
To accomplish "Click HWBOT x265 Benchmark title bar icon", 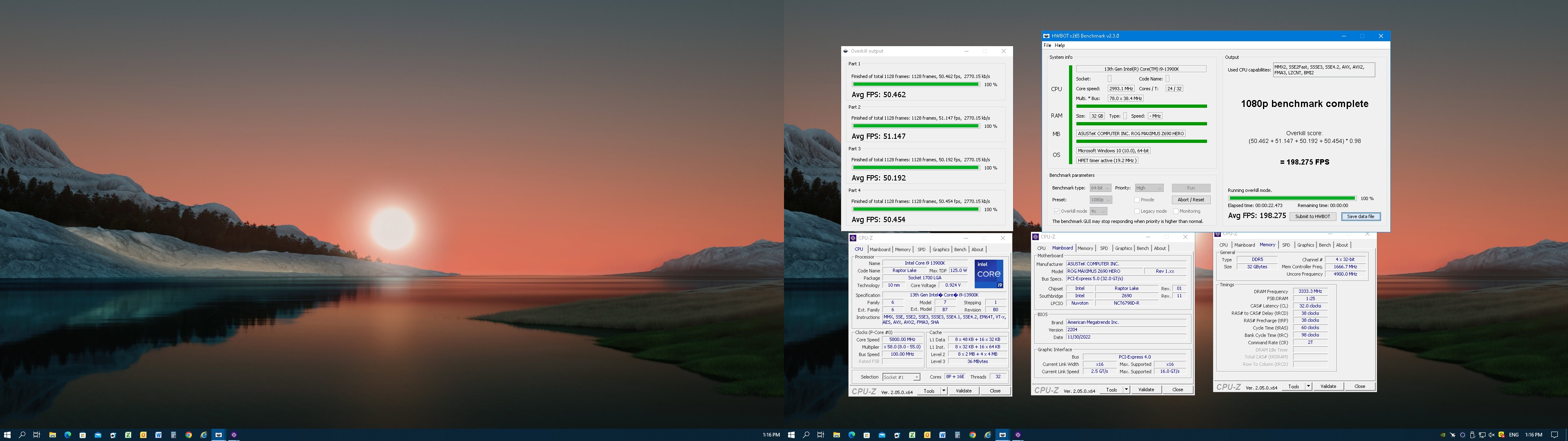I will [1046, 36].
